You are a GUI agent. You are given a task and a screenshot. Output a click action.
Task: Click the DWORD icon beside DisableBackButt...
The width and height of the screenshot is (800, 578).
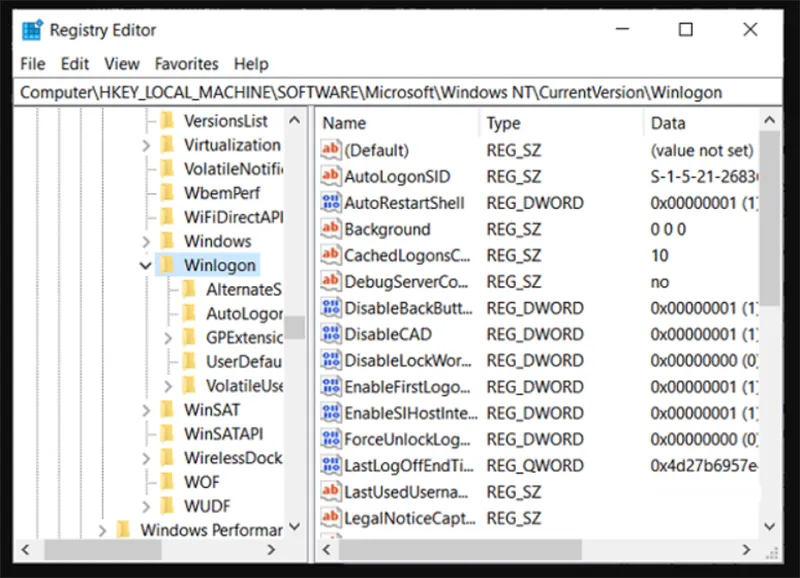331,308
